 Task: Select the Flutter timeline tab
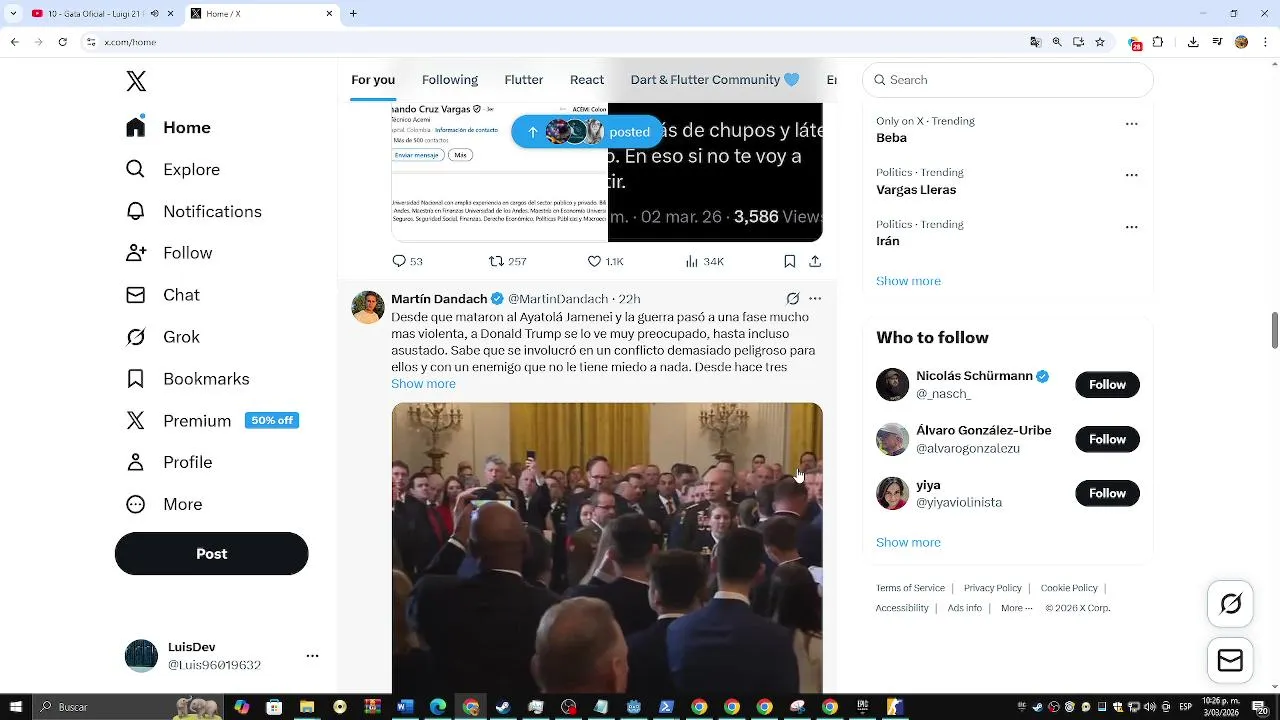(524, 80)
